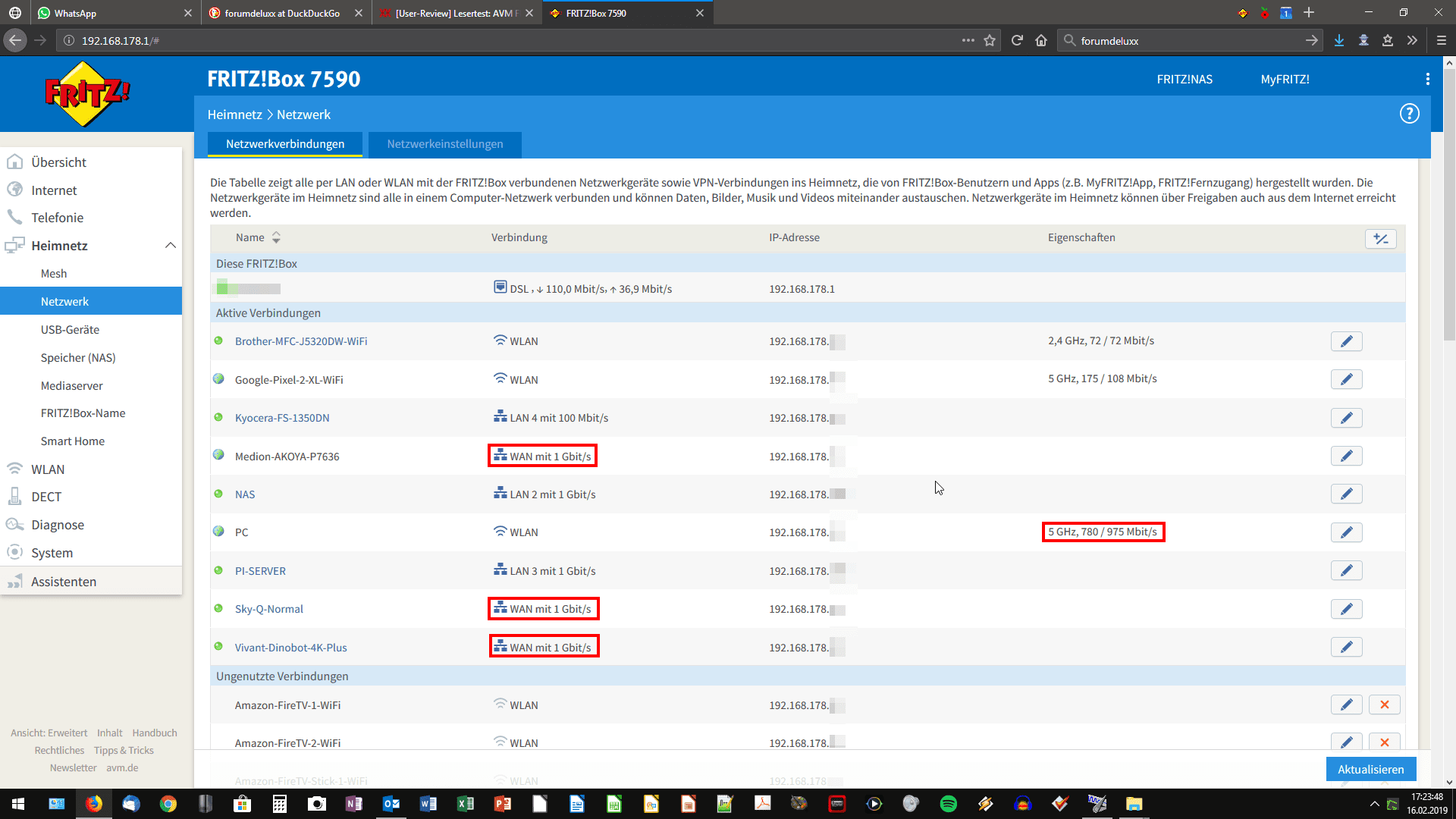Edit the NAS device entry

1346,494
